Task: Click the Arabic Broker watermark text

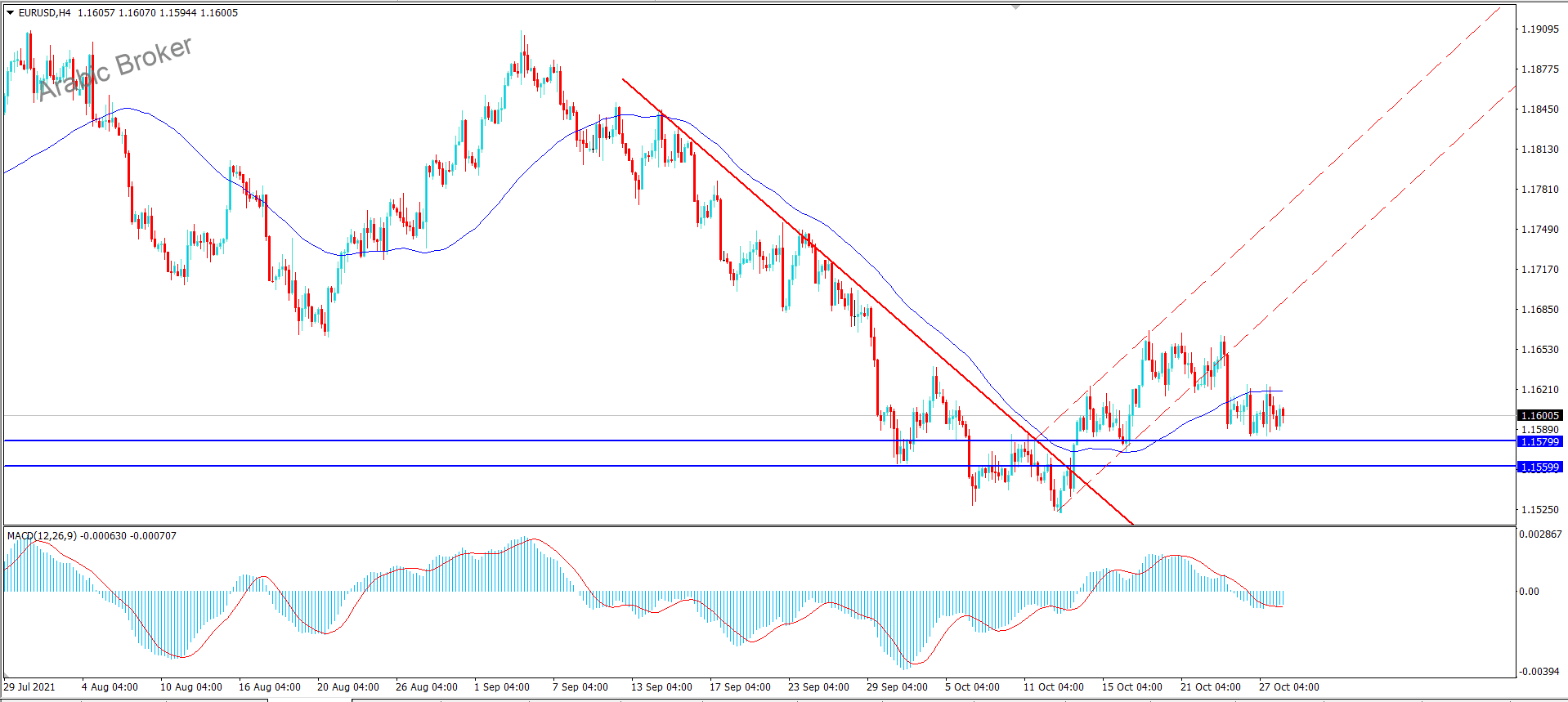Action: (x=114, y=69)
